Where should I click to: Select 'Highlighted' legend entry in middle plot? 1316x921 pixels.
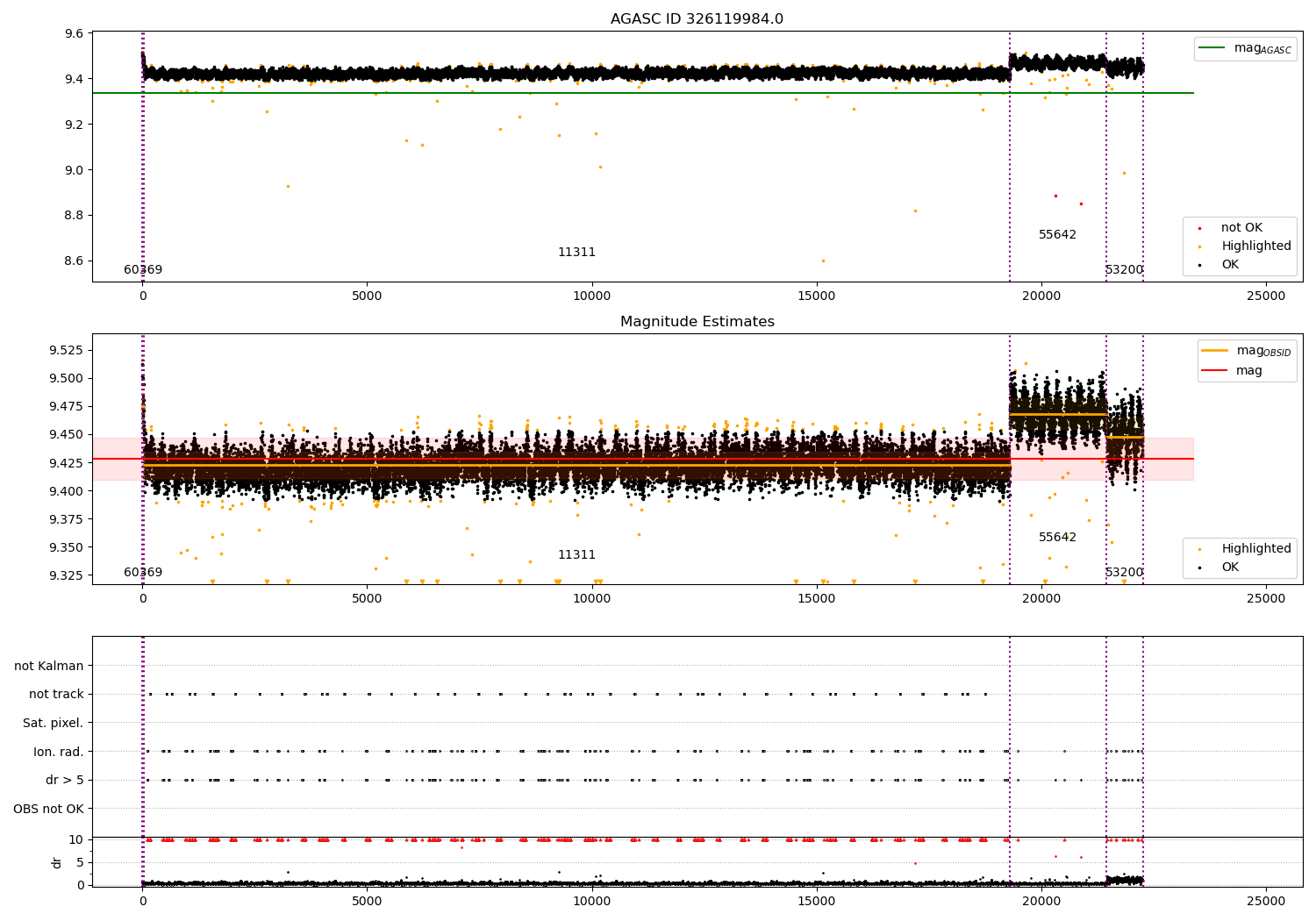(1255, 549)
